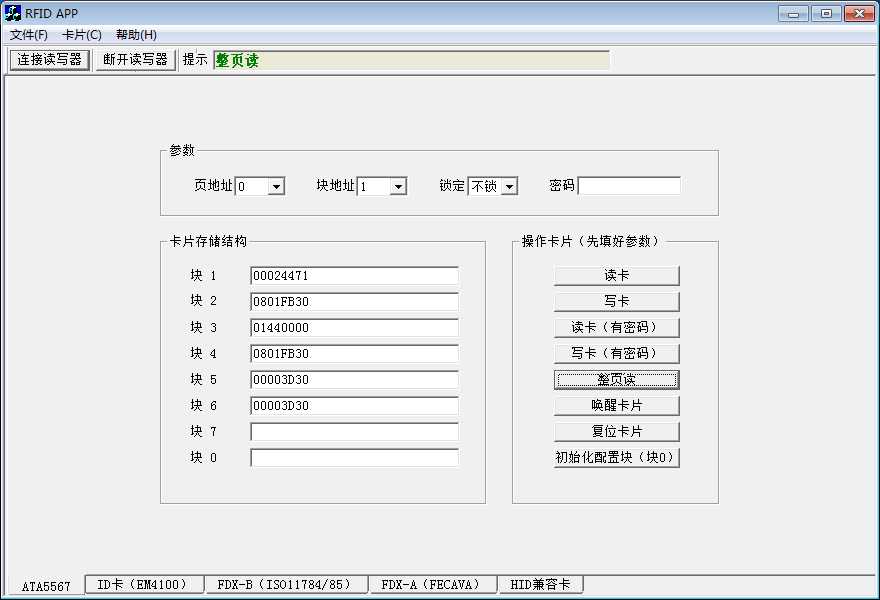
Task: Close the RFID APP window
Action: 859,13
